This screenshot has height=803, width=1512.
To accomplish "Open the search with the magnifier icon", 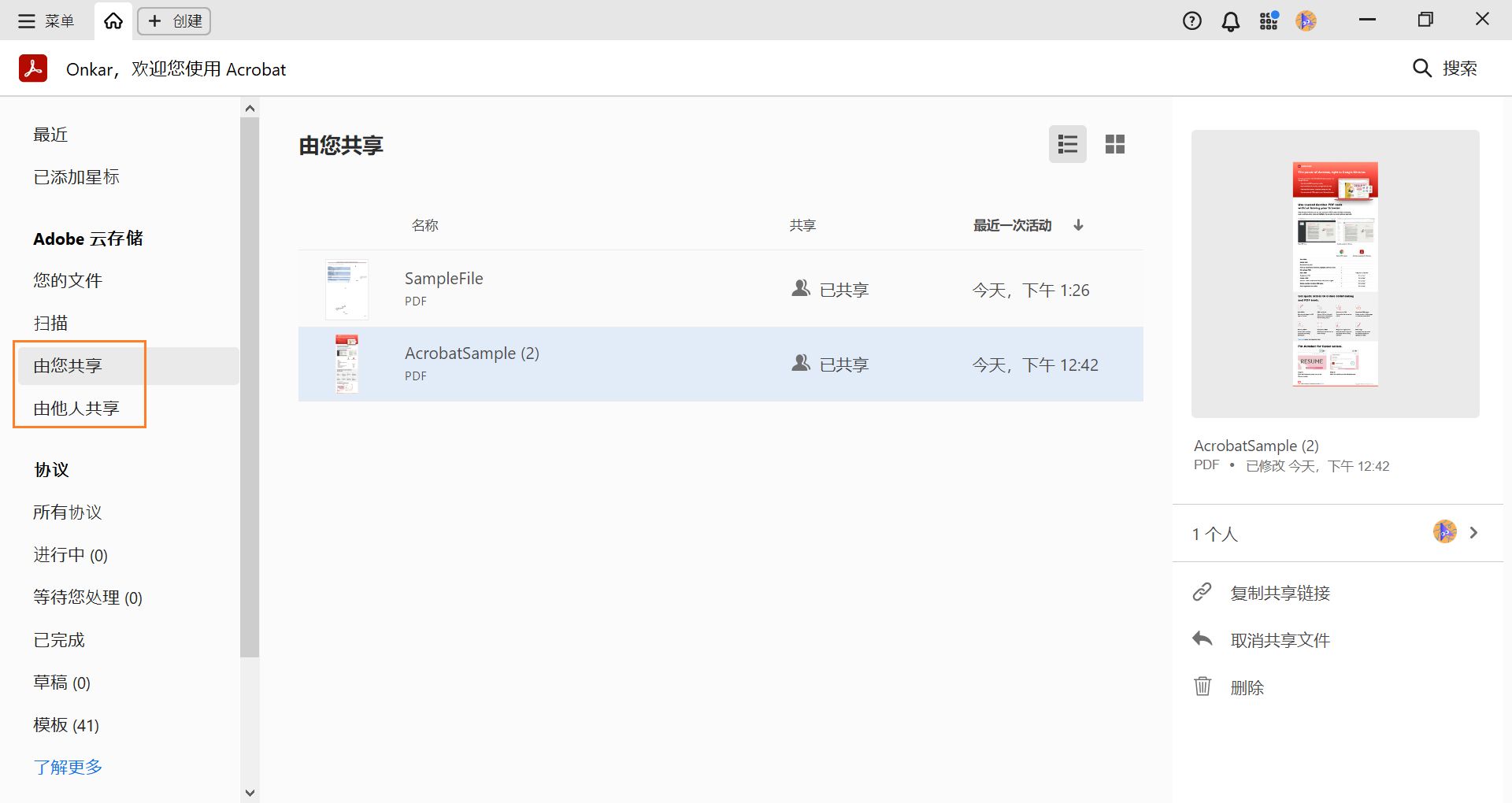I will tap(1421, 68).
